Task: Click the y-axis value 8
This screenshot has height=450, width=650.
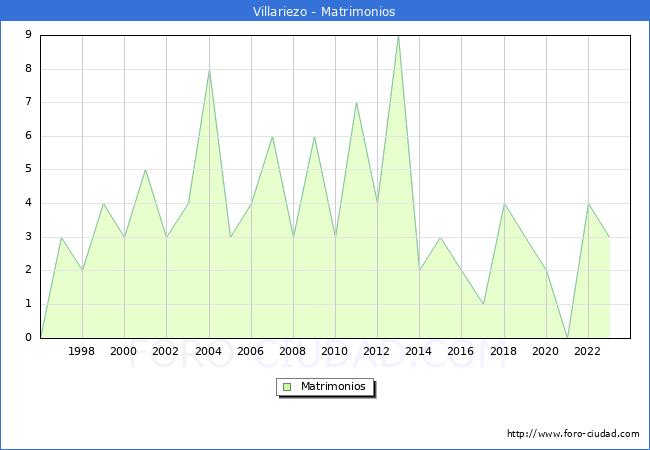Action: click(28, 68)
